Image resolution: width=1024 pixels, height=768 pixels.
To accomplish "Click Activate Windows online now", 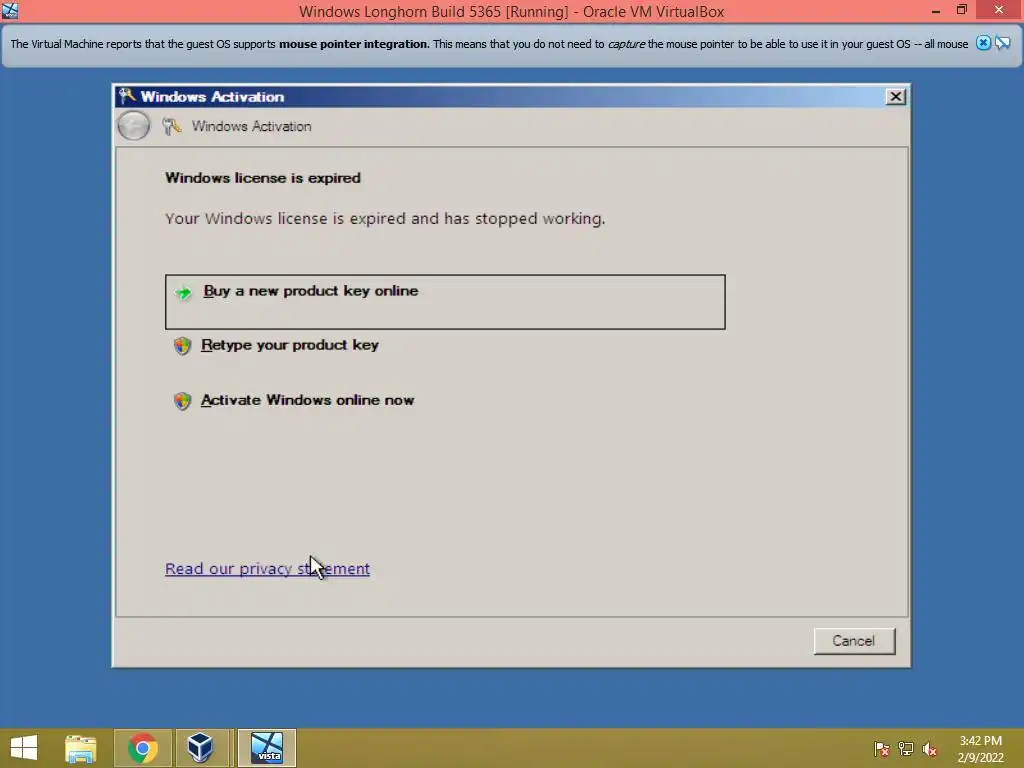I will click(307, 400).
